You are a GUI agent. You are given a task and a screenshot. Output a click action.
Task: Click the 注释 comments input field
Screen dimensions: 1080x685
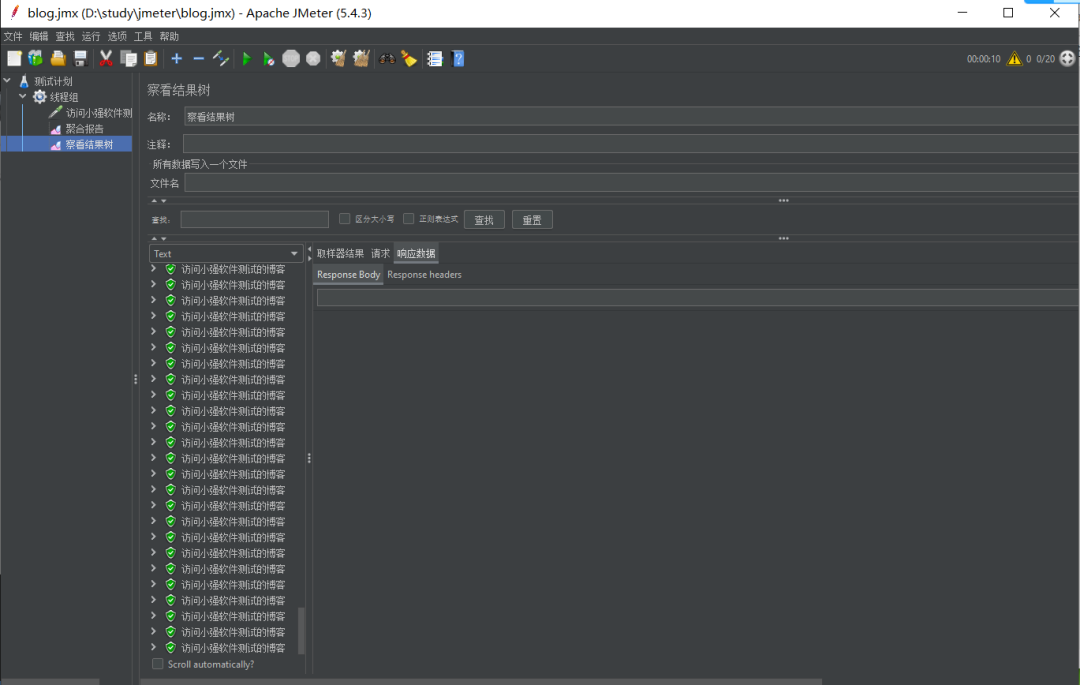click(631, 144)
